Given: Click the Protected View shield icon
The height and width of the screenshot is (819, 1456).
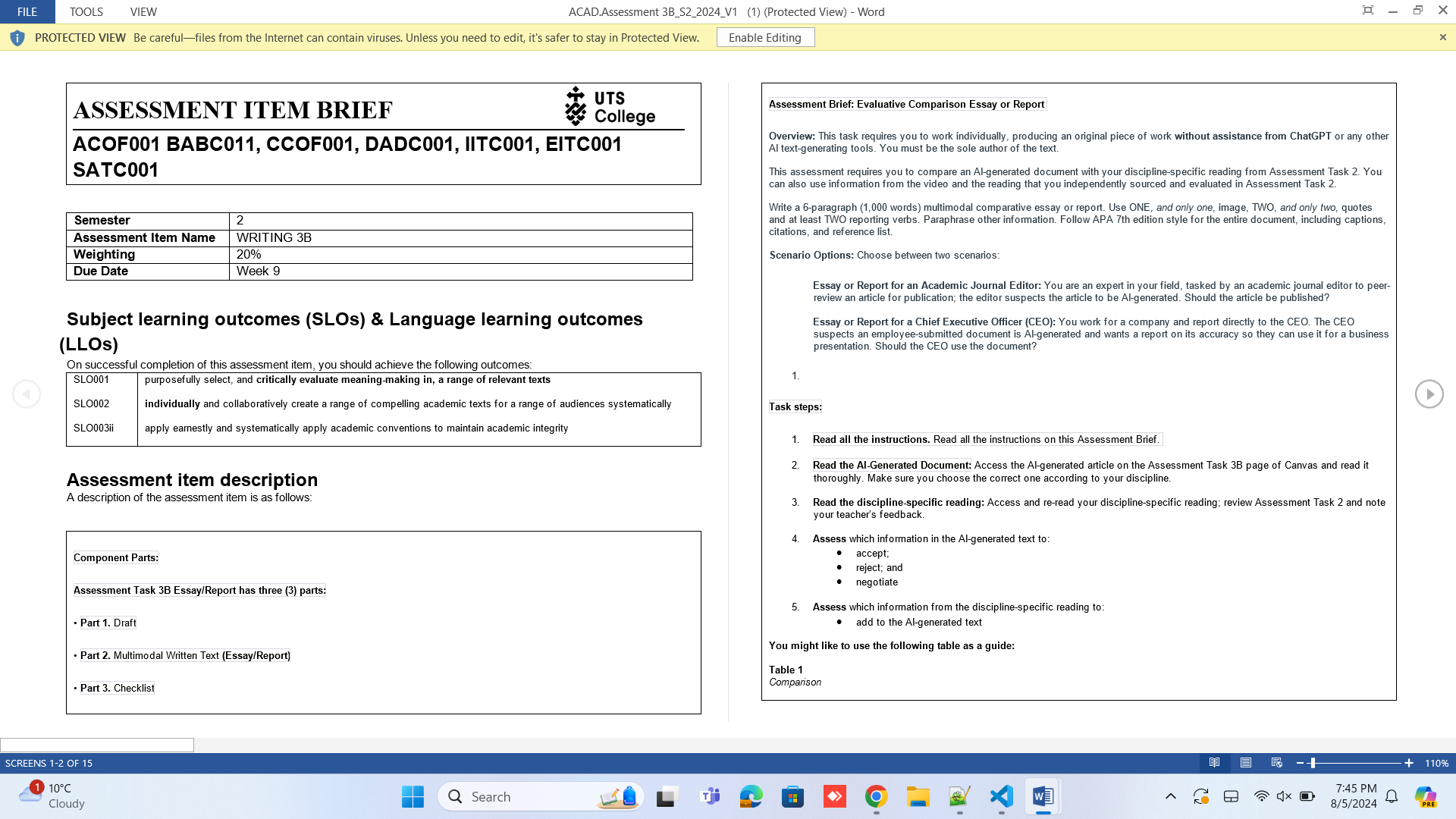Looking at the screenshot, I should click(x=17, y=37).
